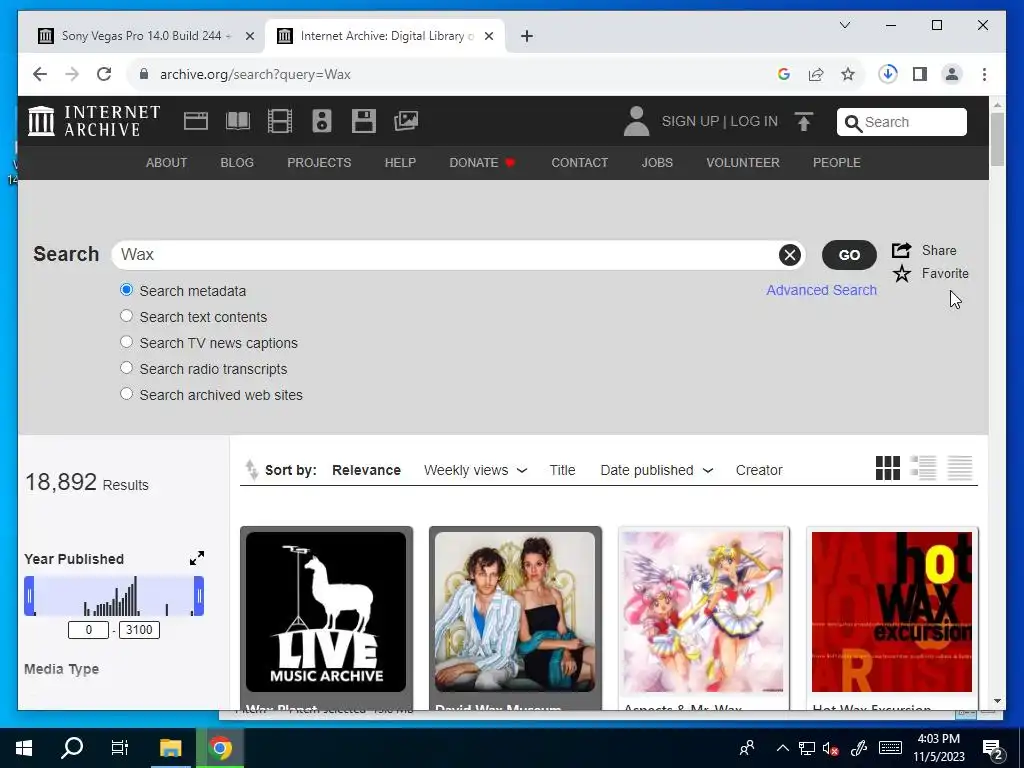Viewport: 1024px width, 768px height.
Task: Select Search TV news captions option
Action: point(127,342)
